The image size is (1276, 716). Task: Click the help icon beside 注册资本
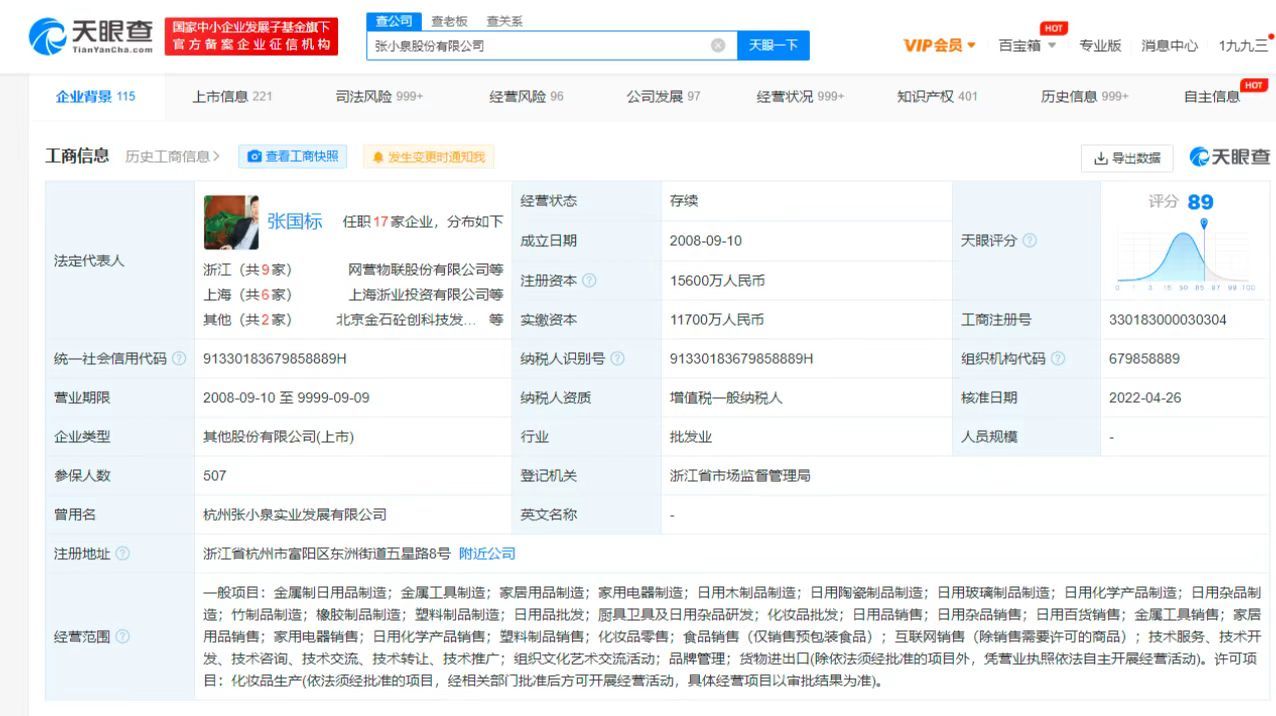pos(589,281)
